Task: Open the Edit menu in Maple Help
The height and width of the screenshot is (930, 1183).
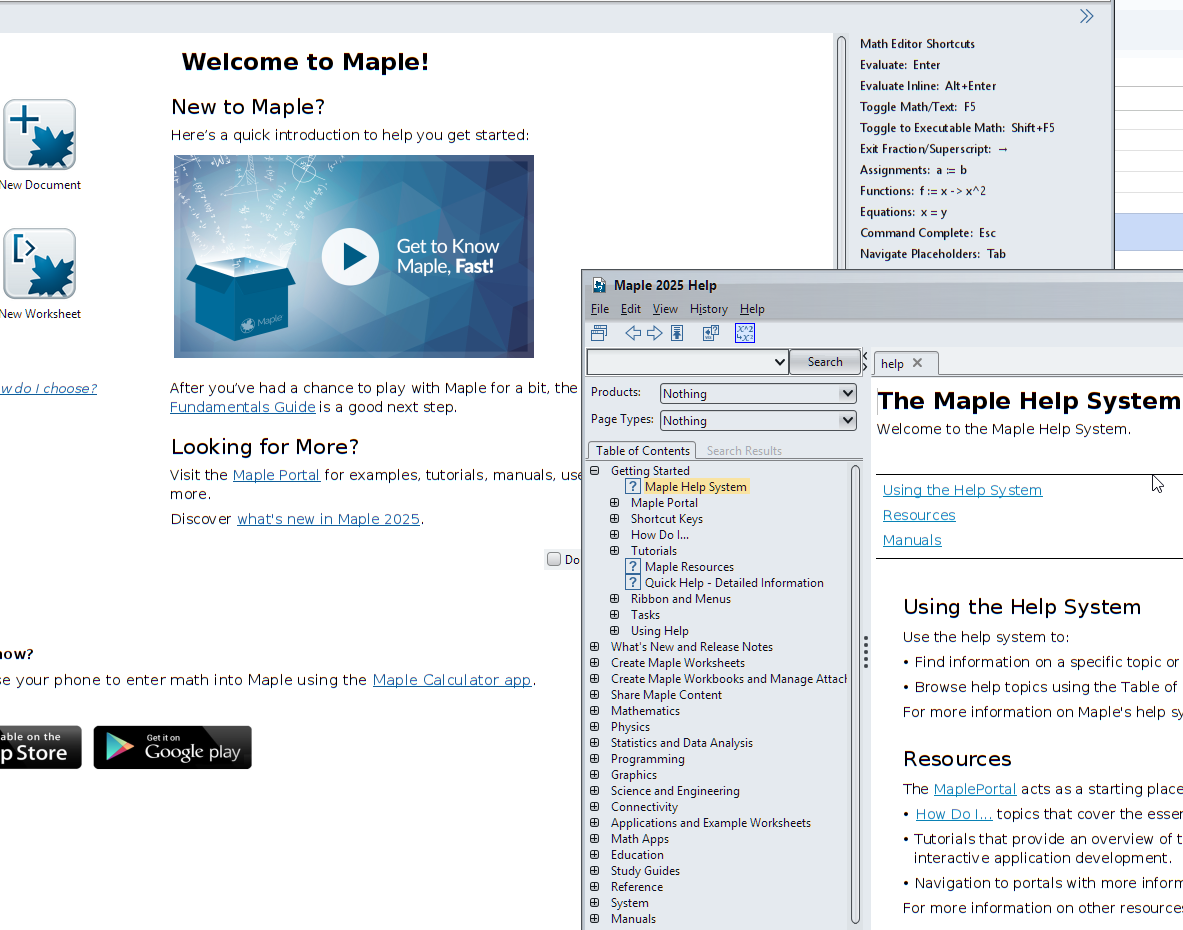Action: [631, 308]
